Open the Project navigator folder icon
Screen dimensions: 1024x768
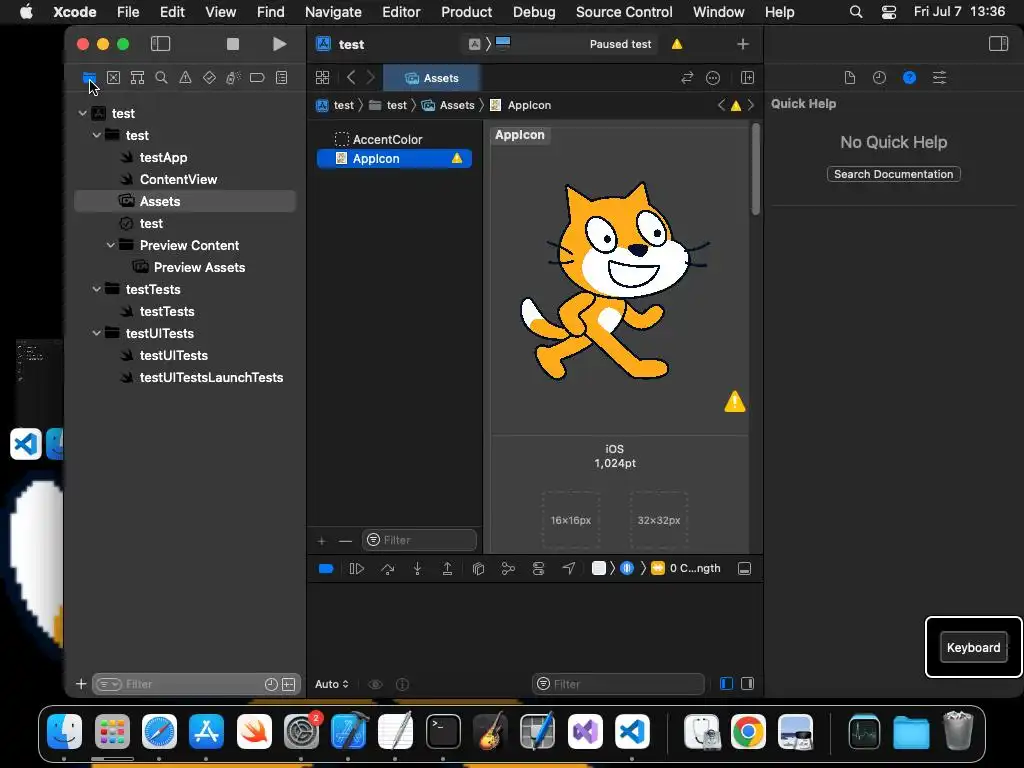[x=89, y=78]
